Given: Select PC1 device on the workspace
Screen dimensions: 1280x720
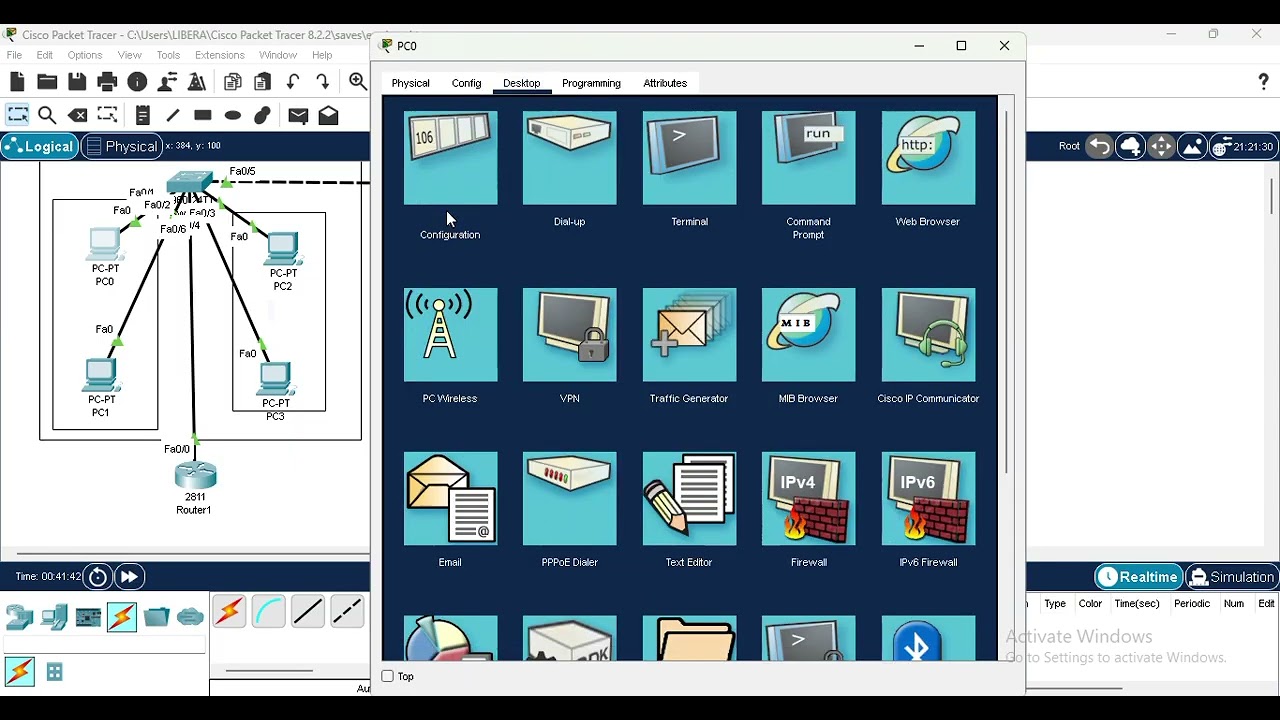Looking at the screenshot, I should click(100, 374).
